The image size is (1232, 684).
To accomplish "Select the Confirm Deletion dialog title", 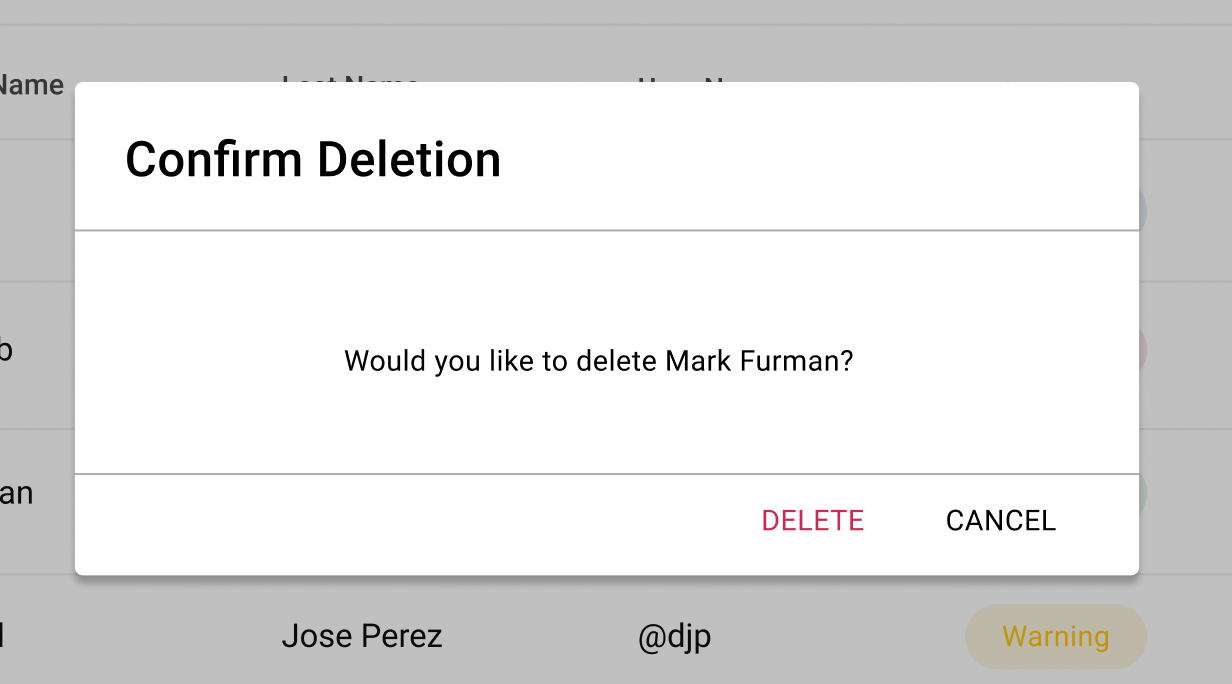I will [x=313, y=160].
